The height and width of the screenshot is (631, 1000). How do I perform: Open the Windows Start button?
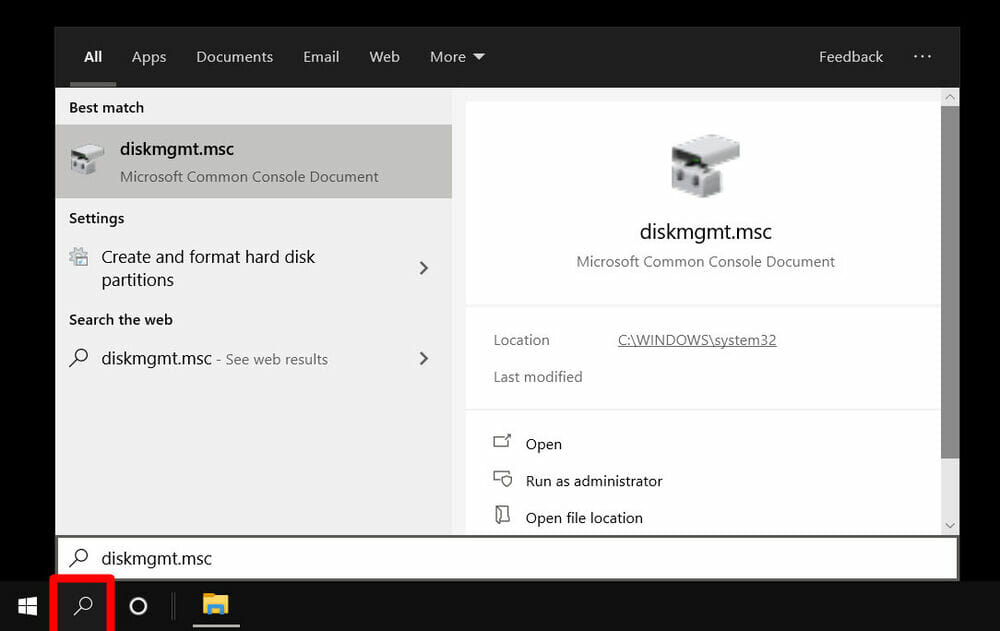pyautogui.click(x=26, y=605)
